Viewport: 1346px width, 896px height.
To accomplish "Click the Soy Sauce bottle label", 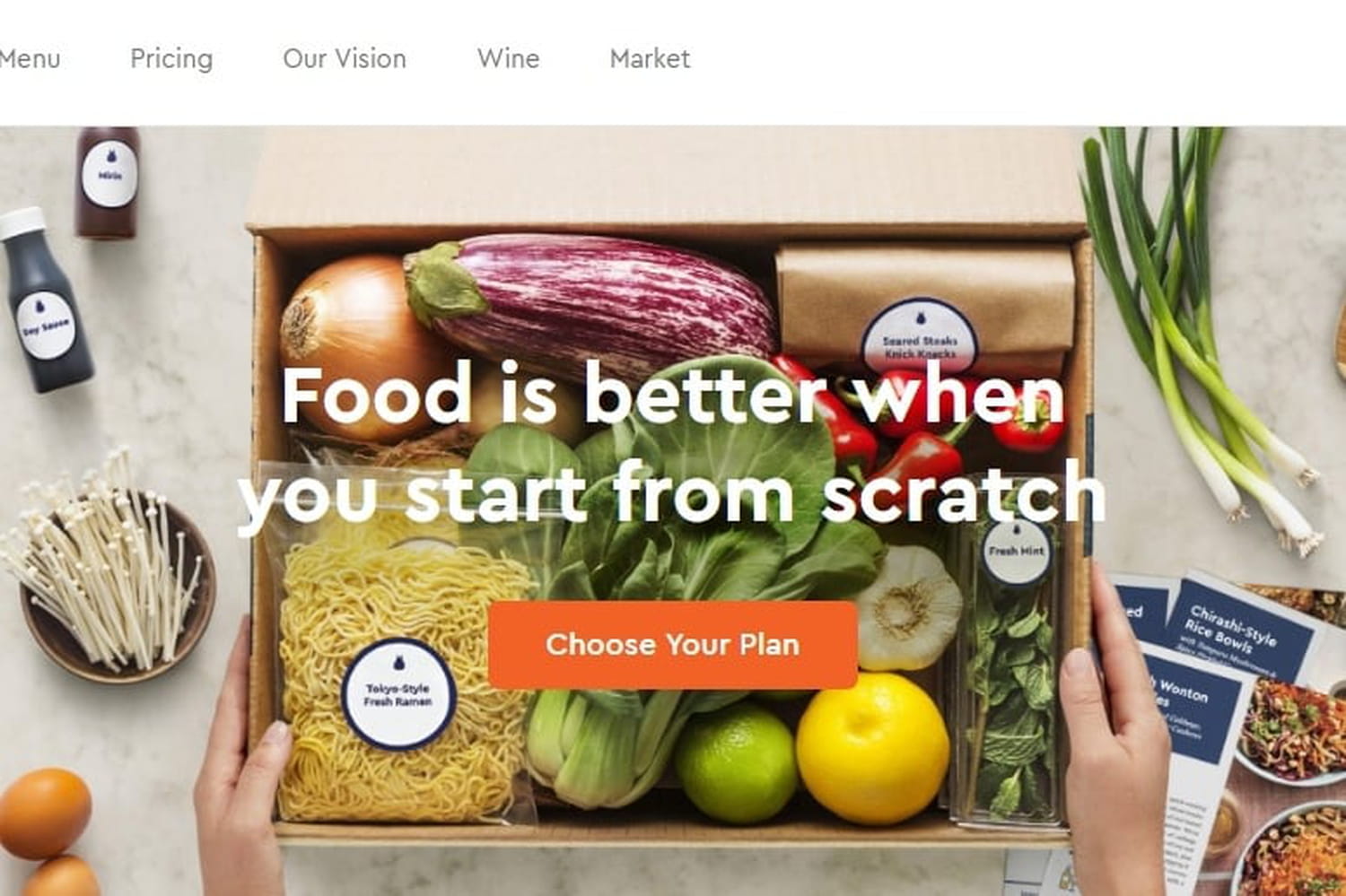I will coord(46,326).
